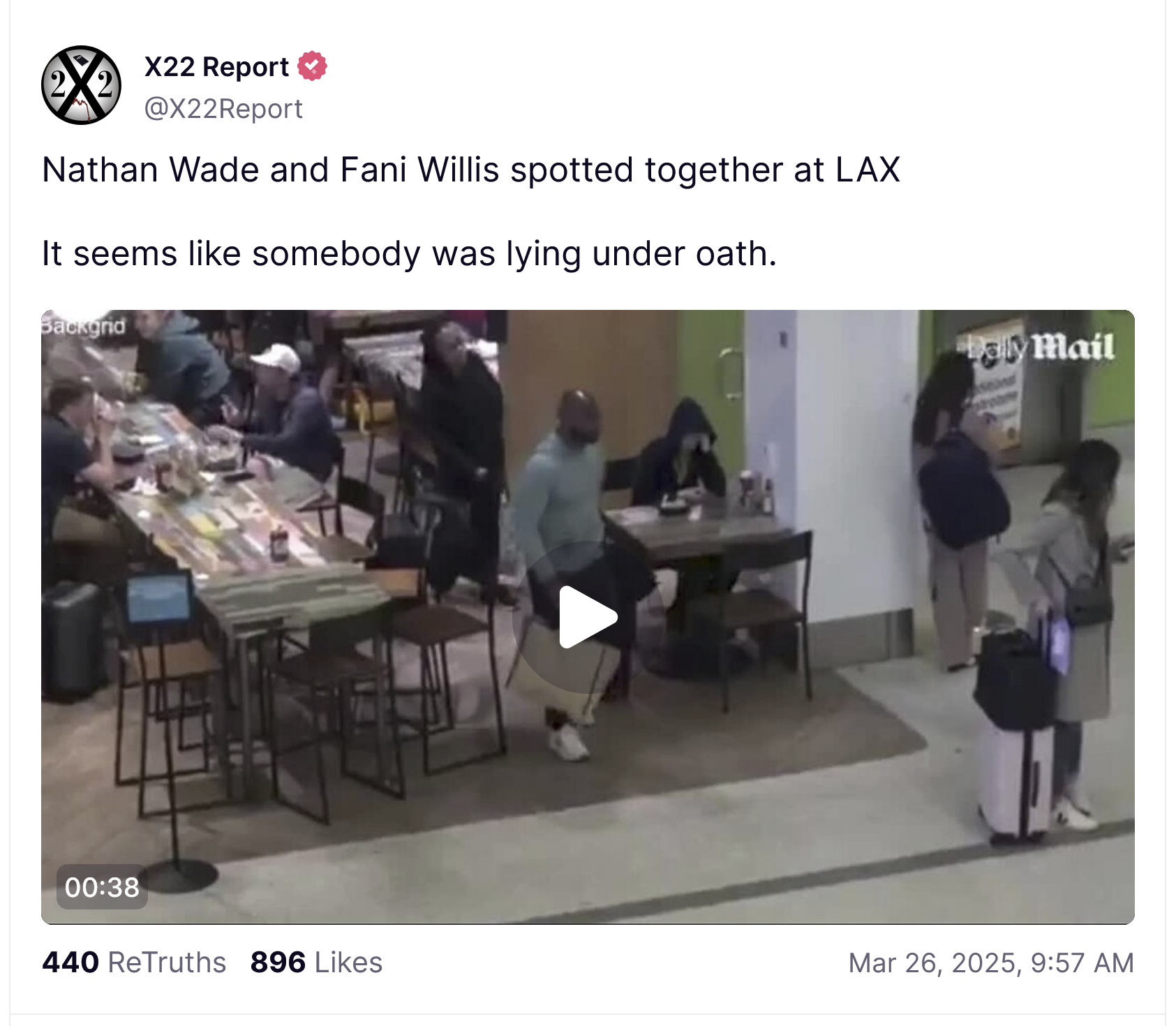Open the Mar 26, 2025 timestamp
This screenshot has height=1026, width=1176.
[991, 963]
